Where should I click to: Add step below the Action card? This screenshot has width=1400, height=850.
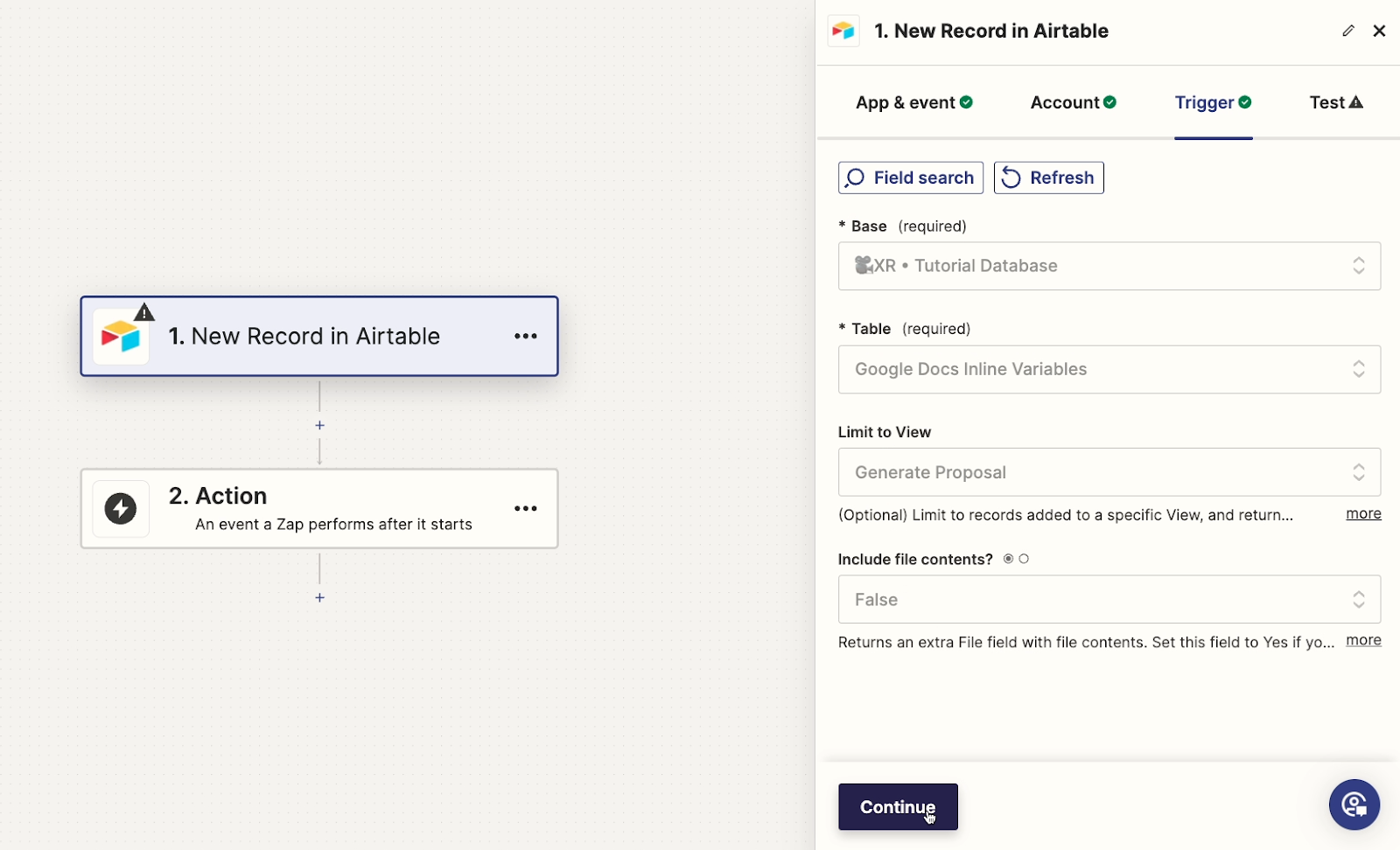[x=319, y=597]
